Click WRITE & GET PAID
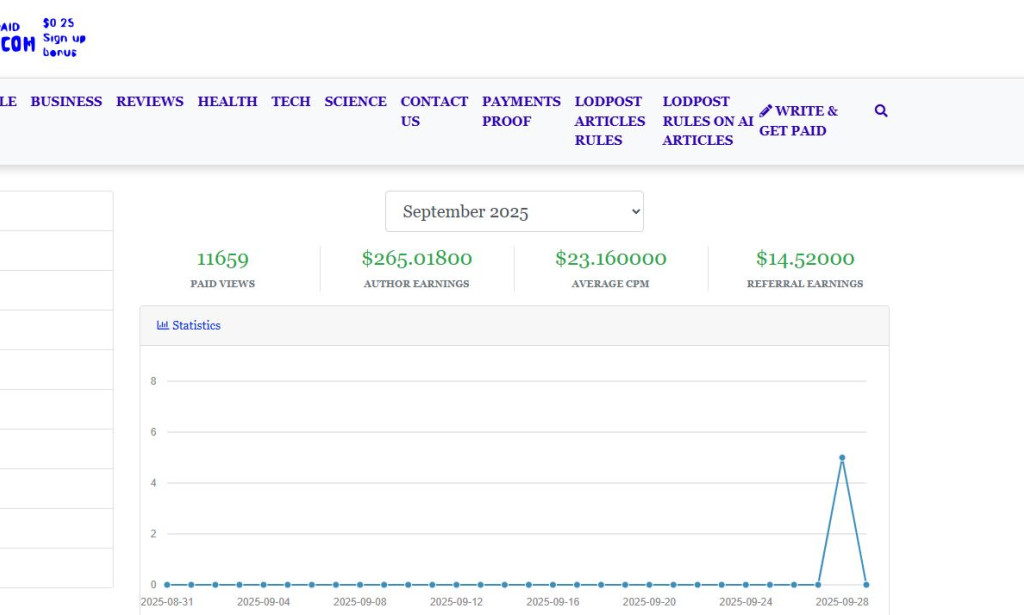 (801, 121)
